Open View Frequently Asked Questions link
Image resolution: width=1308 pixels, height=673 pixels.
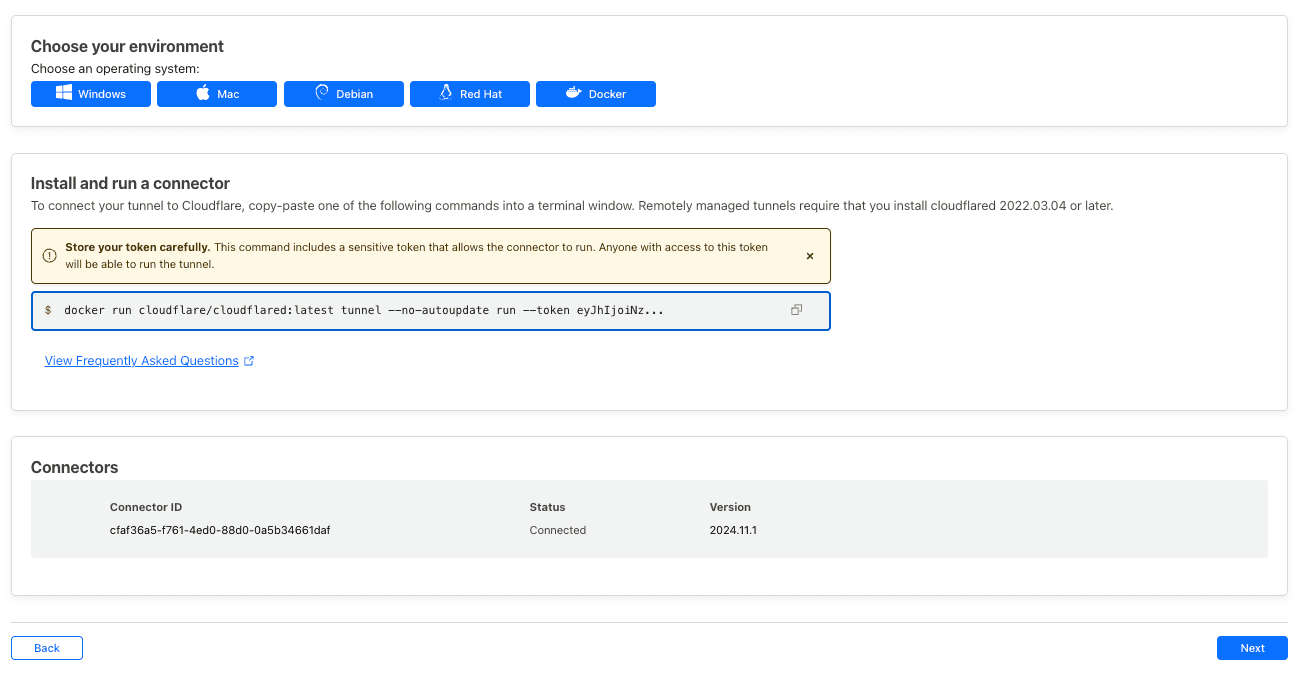pos(141,361)
